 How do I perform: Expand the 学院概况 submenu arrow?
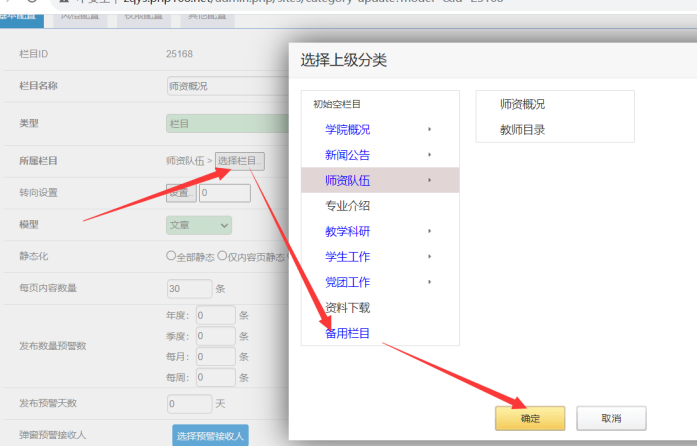point(429,130)
